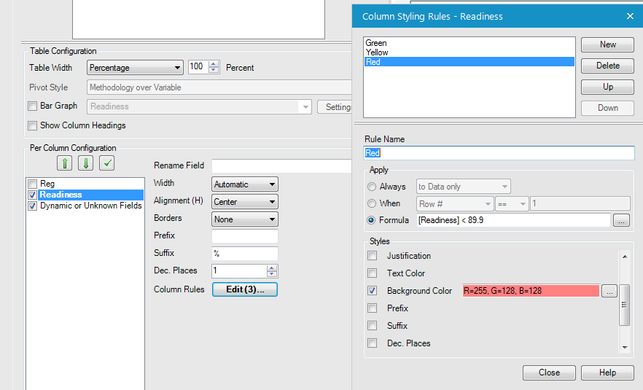This screenshot has width=643, height=390.
Task: Click the Down rule button
Action: point(607,108)
